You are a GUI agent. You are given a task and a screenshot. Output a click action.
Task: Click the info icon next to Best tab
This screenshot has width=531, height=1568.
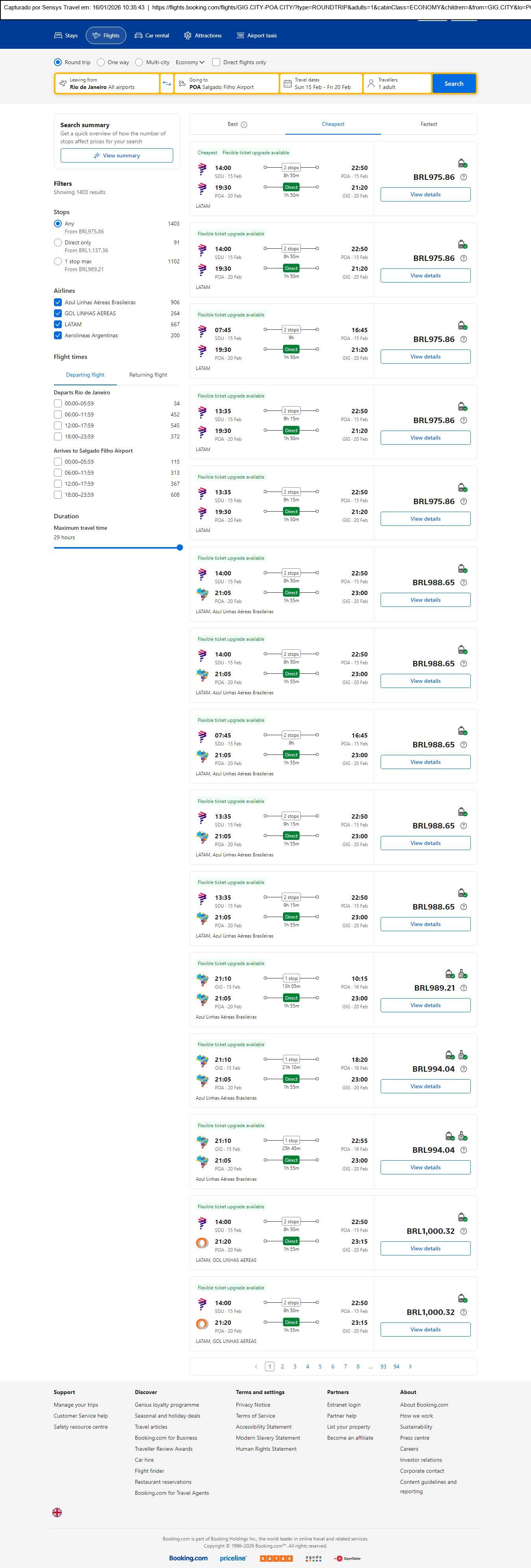point(244,125)
